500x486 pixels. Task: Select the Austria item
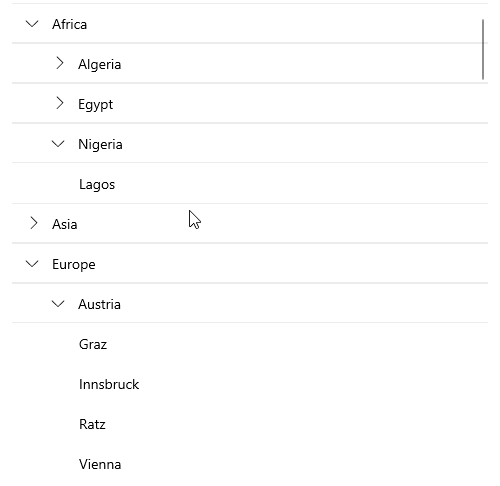click(99, 304)
